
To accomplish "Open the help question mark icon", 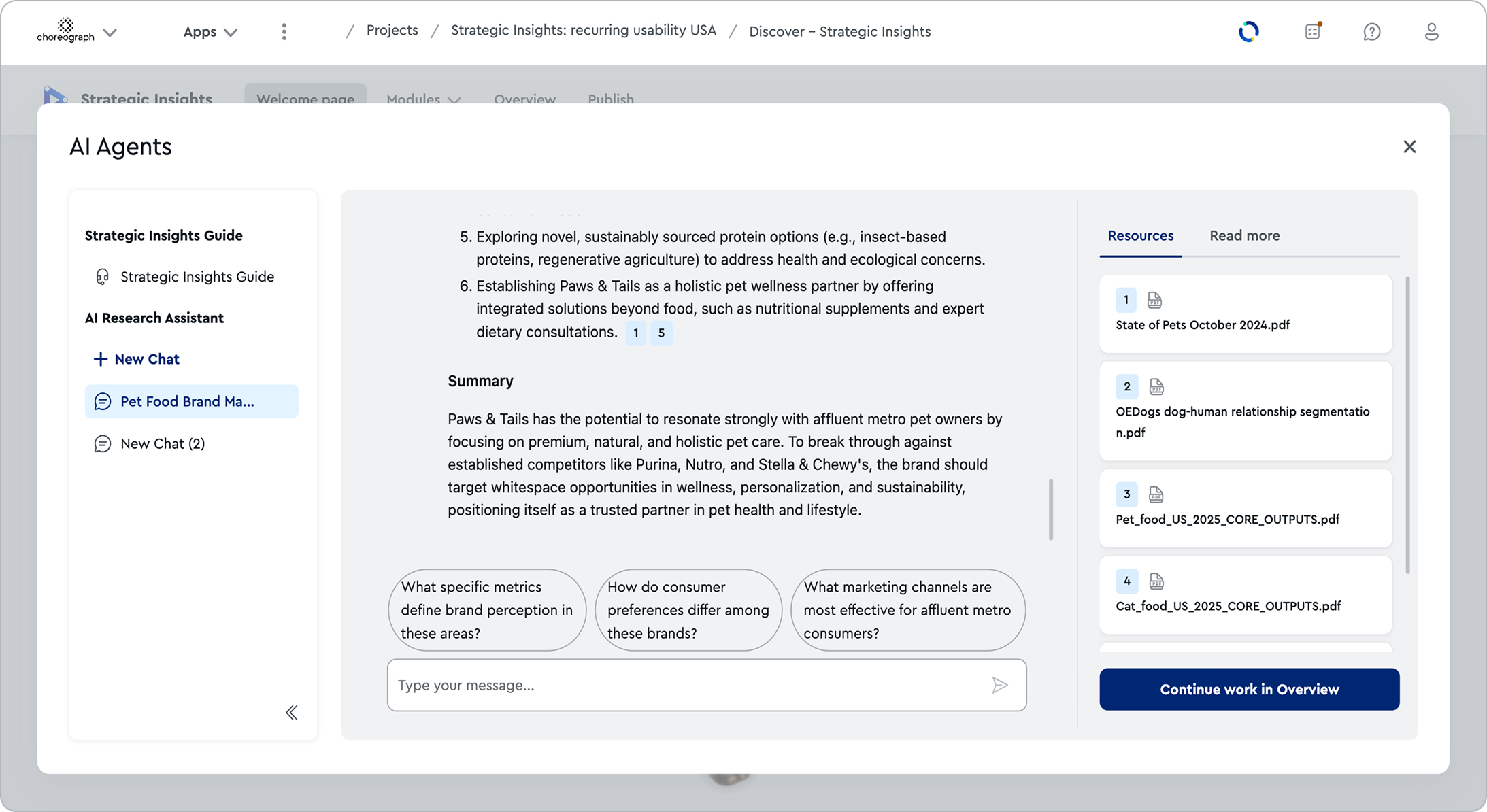I will (1372, 32).
